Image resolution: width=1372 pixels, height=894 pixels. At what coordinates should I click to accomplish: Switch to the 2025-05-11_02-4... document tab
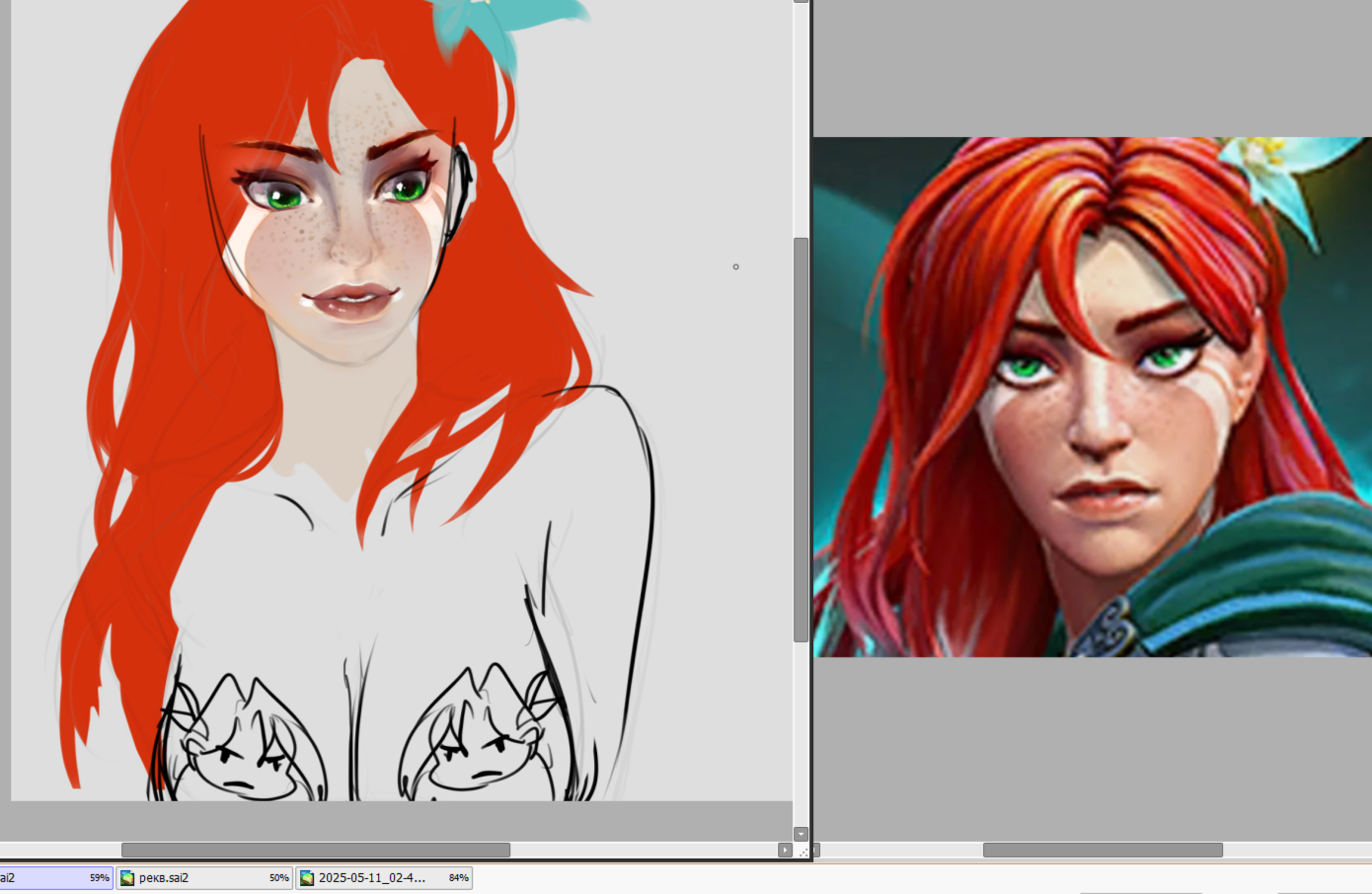pyautogui.click(x=384, y=877)
